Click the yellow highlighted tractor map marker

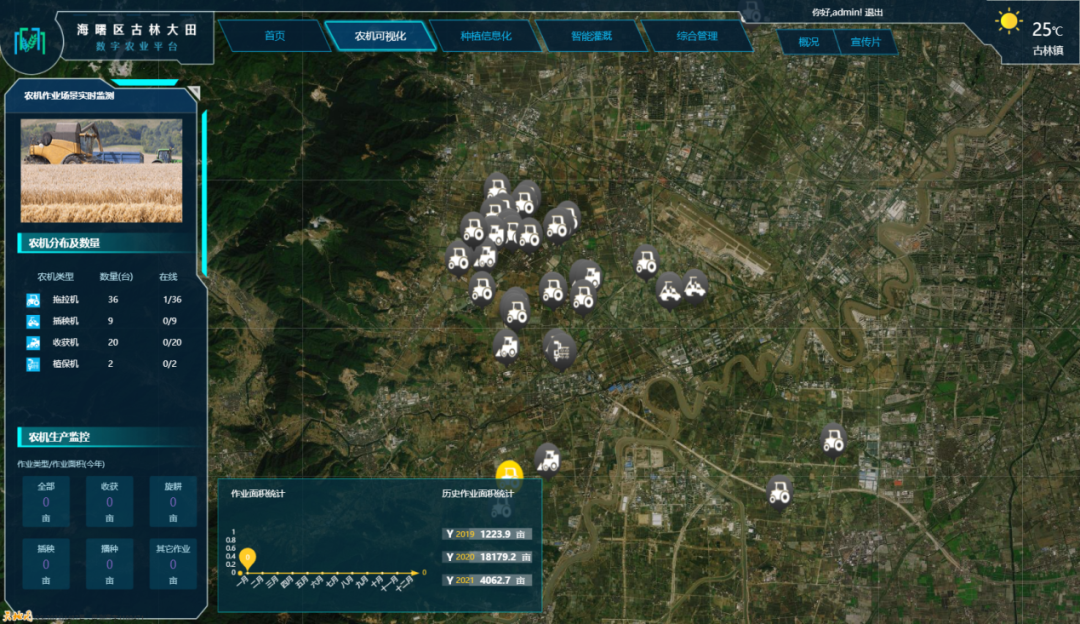510,471
